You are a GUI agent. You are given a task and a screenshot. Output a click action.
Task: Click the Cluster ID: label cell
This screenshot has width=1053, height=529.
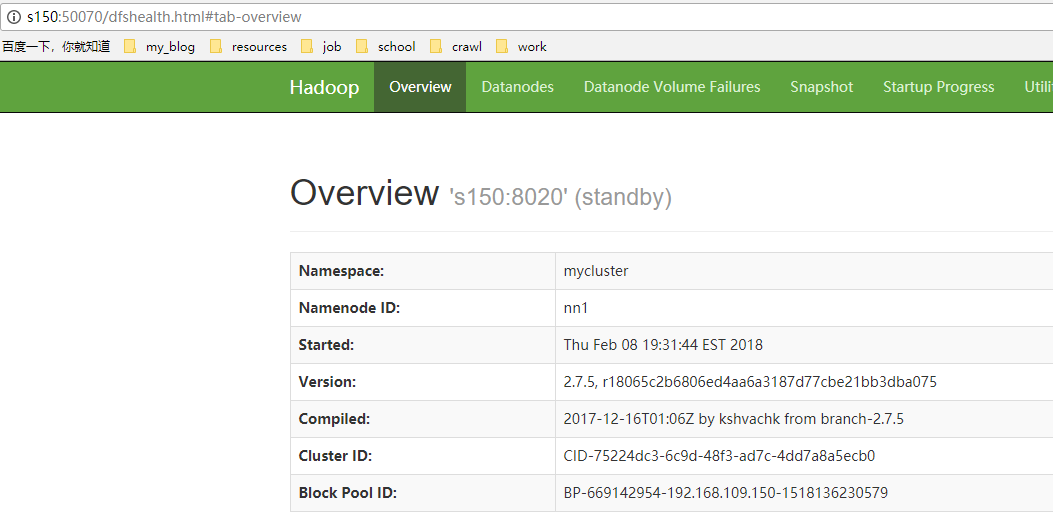pyautogui.click(x=423, y=456)
